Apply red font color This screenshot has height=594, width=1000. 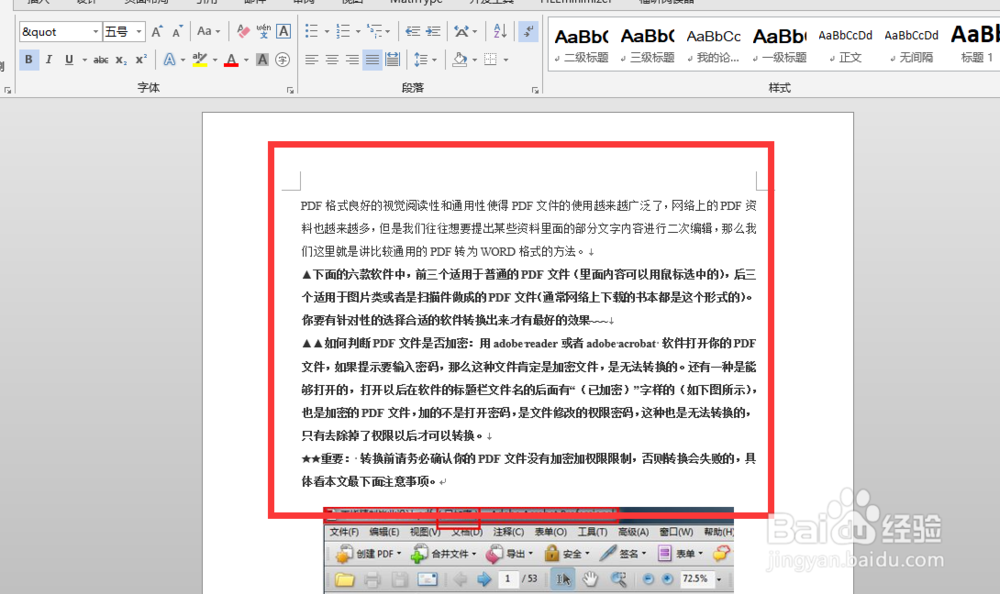coord(232,60)
